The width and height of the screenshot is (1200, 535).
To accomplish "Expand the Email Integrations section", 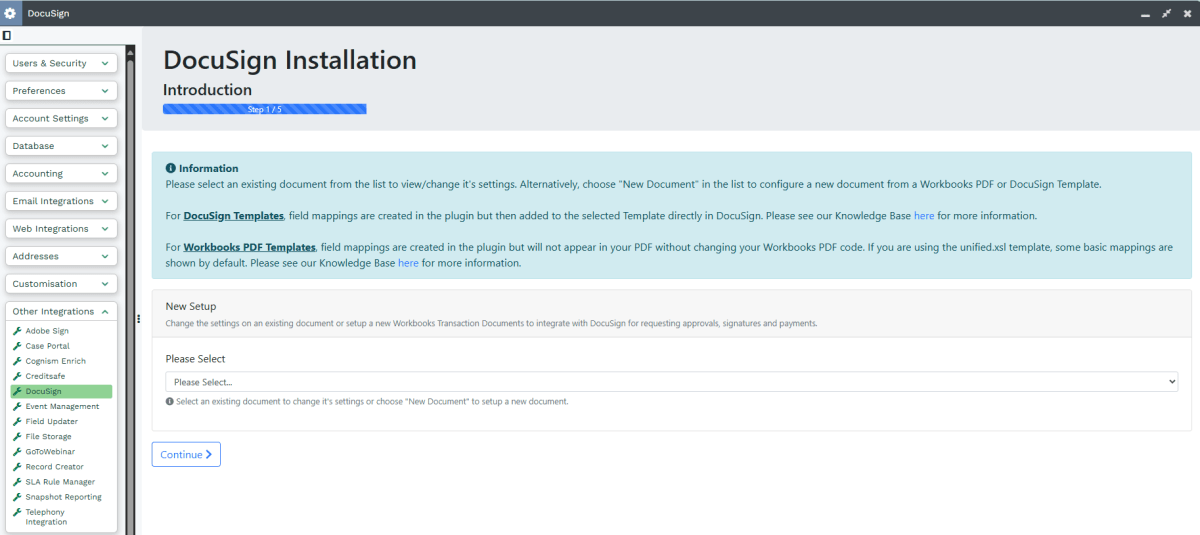I will 61,201.
